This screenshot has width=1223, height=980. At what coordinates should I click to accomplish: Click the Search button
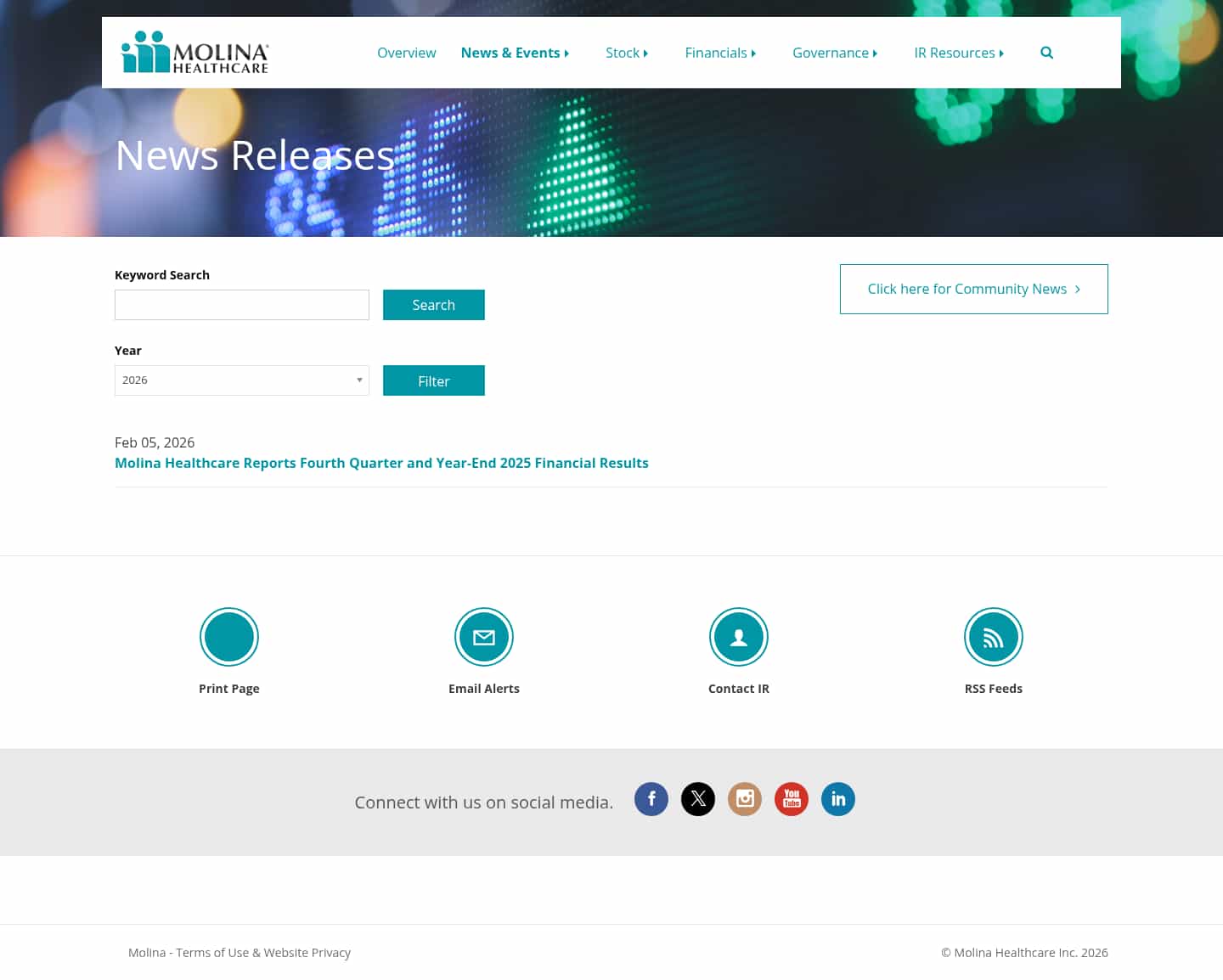click(x=433, y=305)
